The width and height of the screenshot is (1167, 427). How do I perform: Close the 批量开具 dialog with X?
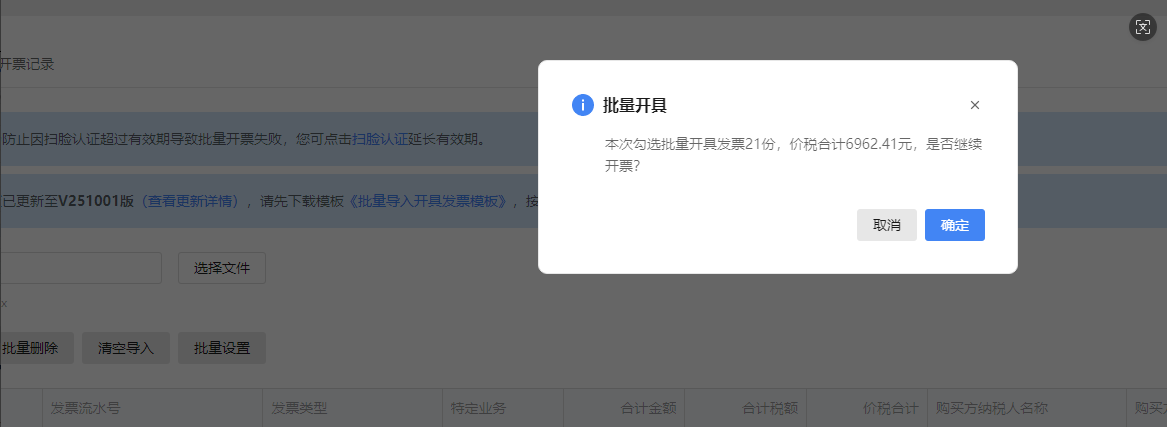tap(975, 105)
